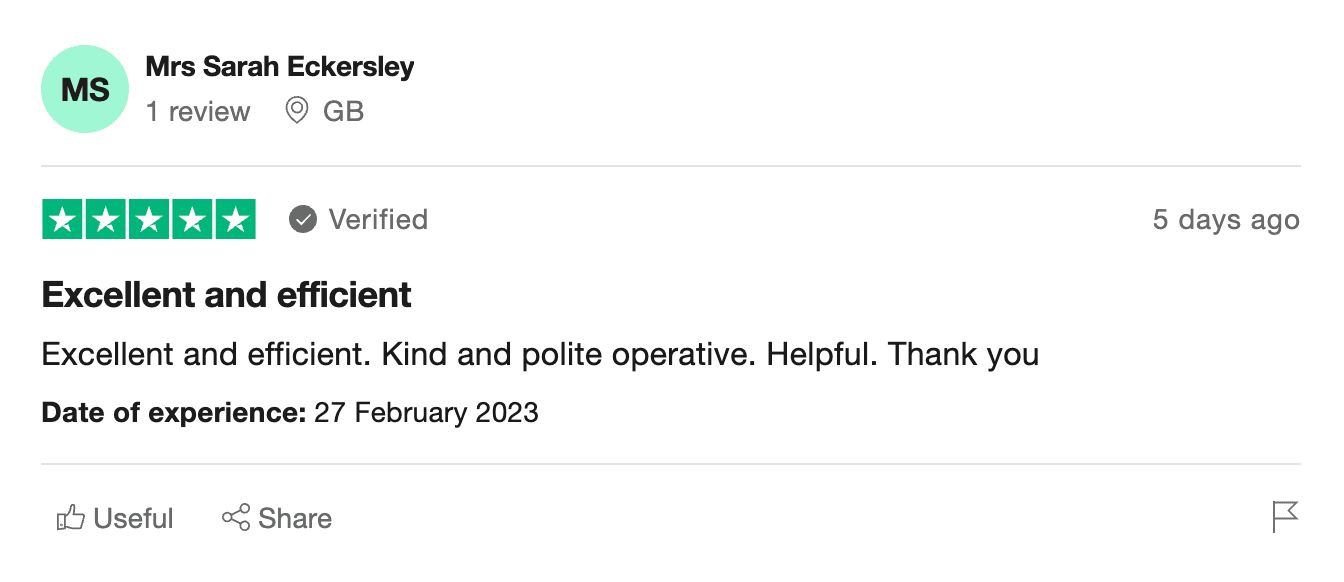The width and height of the screenshot is (1344, 582).
Task: Click the GB country label
Action: [x=343, y=111]
